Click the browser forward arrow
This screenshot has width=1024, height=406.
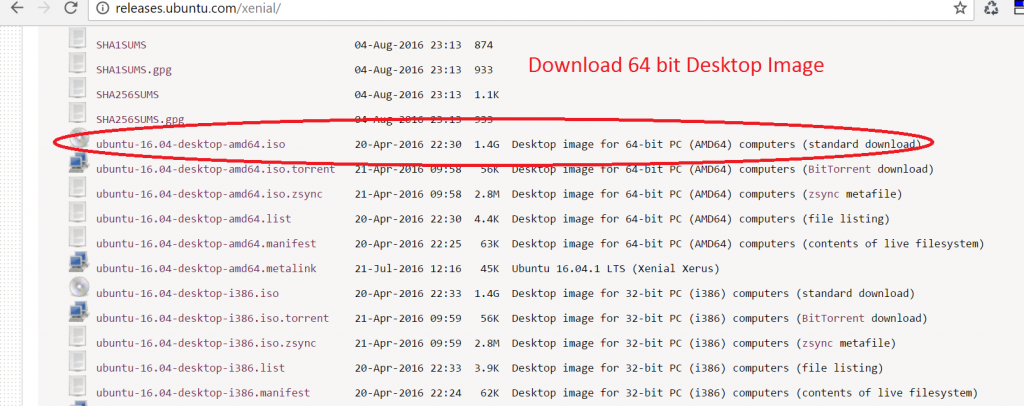tap(46, 8)
